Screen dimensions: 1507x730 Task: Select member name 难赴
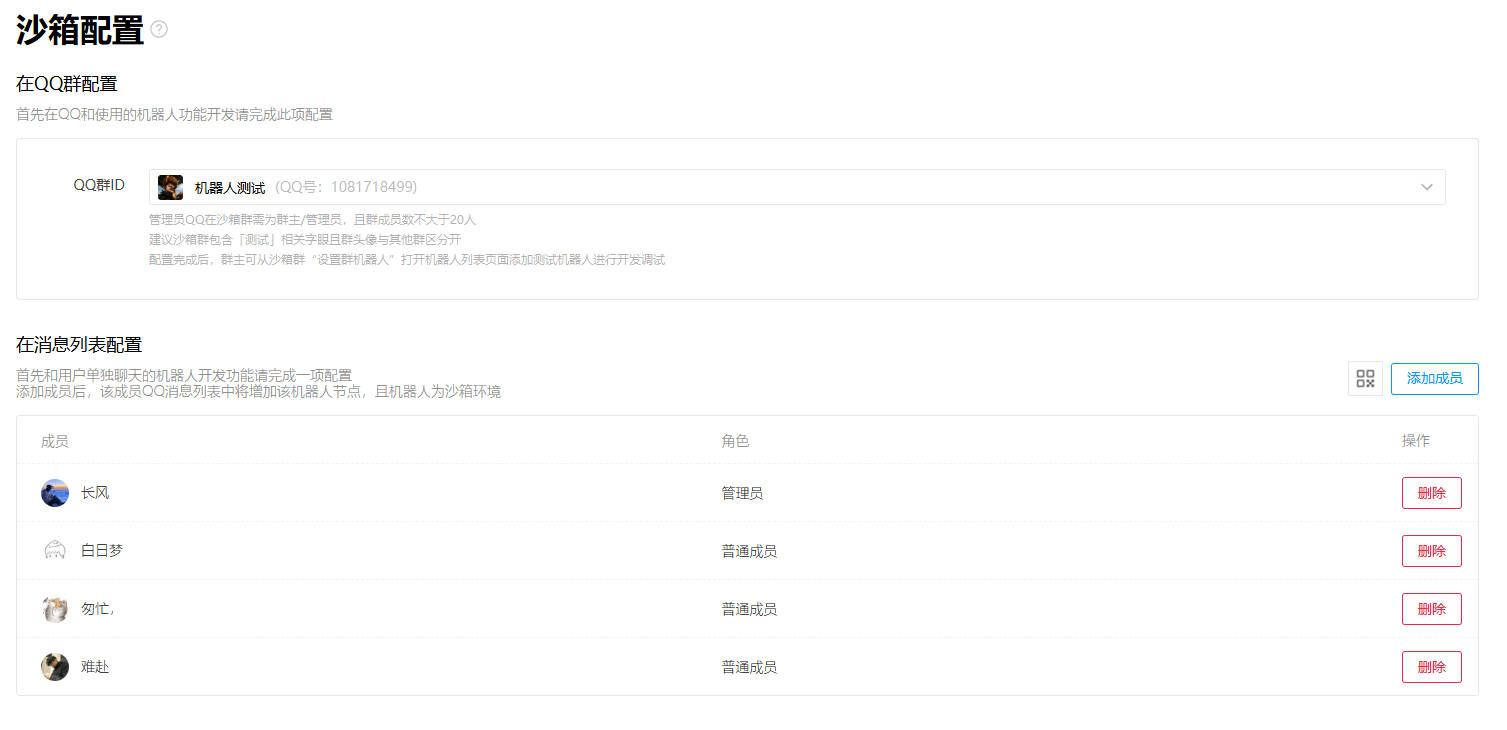pos(95,667)
